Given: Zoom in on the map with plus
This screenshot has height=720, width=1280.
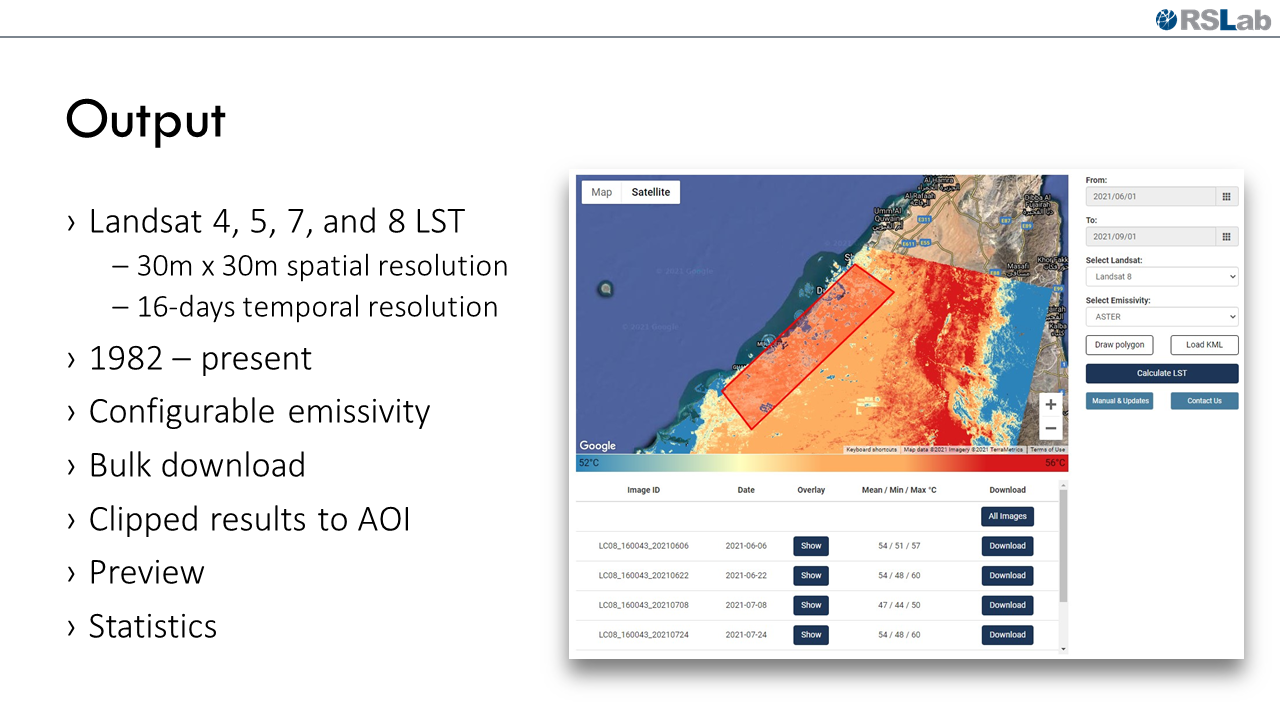Looking at the screenshot, I should point(1050,405).
